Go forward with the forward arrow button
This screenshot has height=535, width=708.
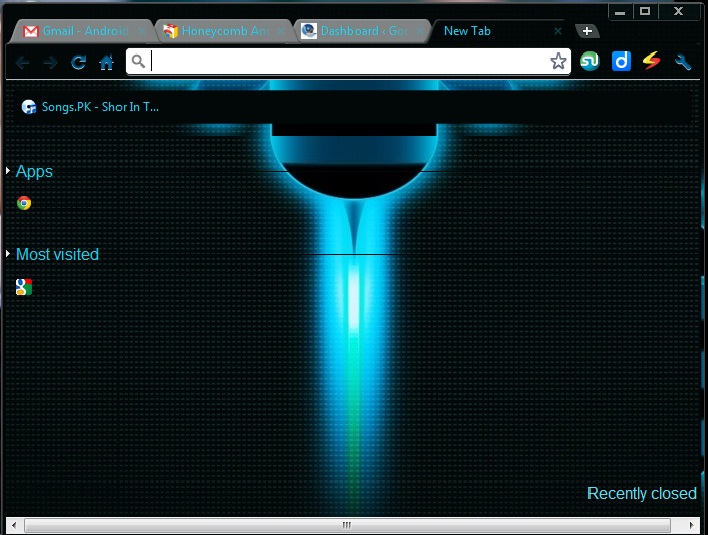[x=50, y=62]
